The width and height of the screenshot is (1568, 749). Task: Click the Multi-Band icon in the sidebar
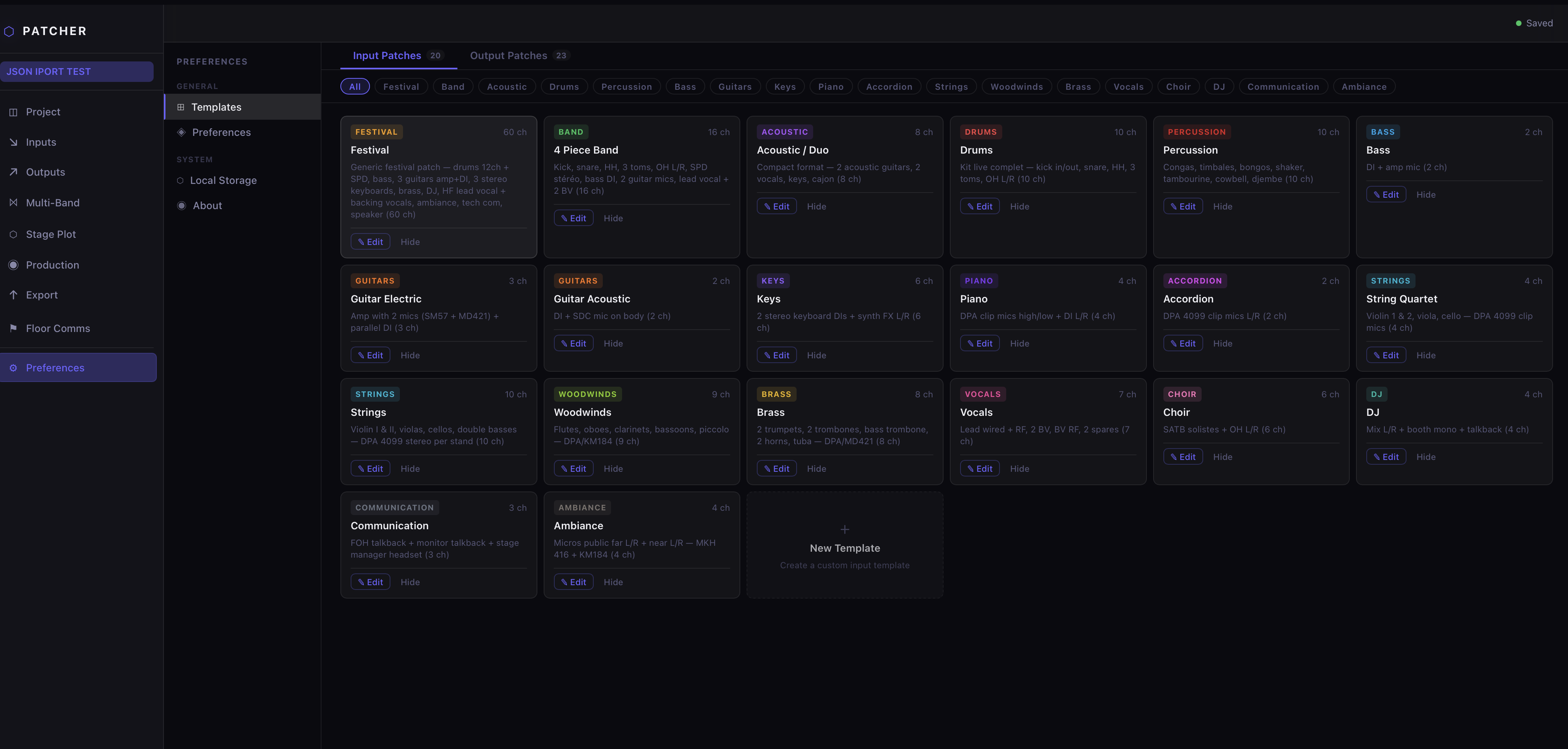[13, 203]
